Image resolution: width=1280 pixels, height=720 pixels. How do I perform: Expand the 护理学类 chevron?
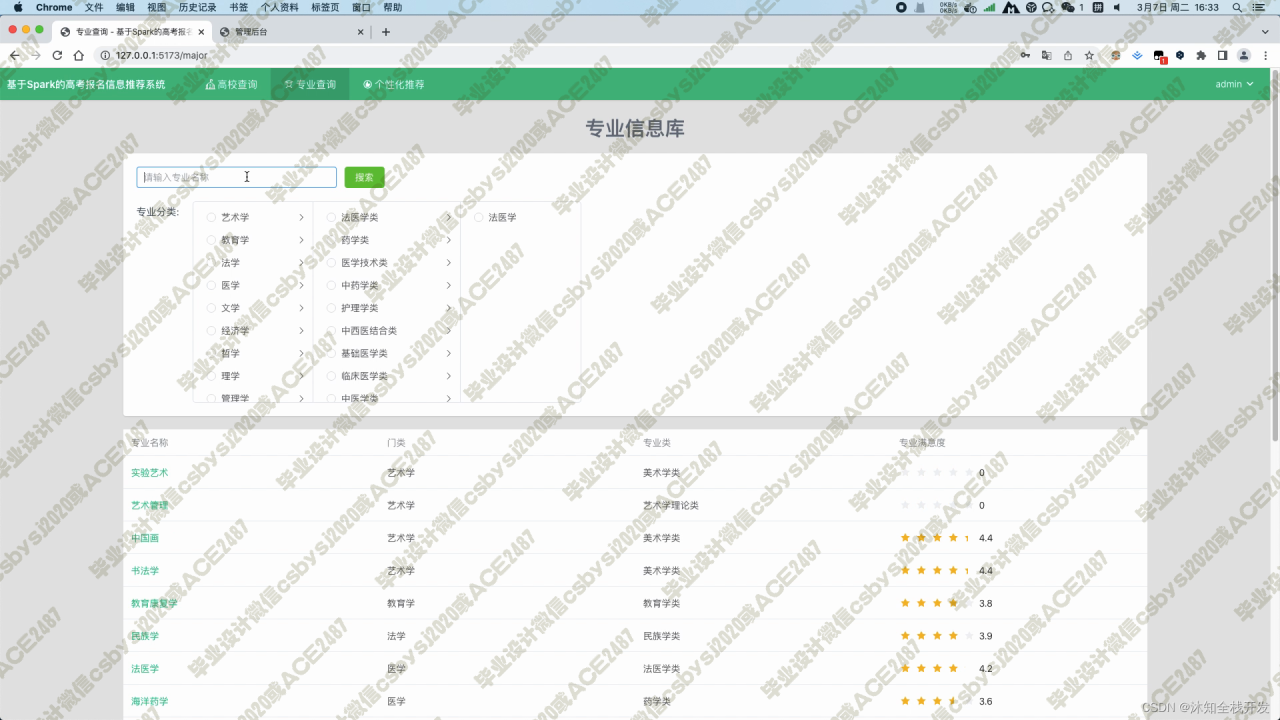(x=448, y=308)
